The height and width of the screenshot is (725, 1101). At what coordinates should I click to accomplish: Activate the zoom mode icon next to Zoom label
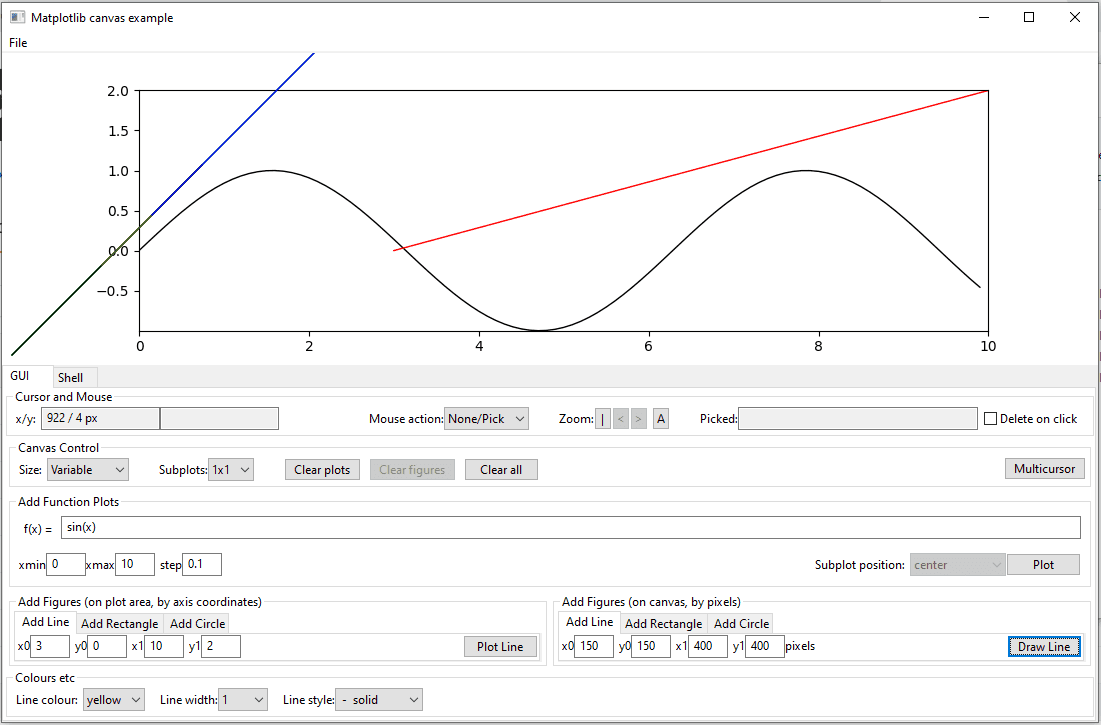click(603, 418)
